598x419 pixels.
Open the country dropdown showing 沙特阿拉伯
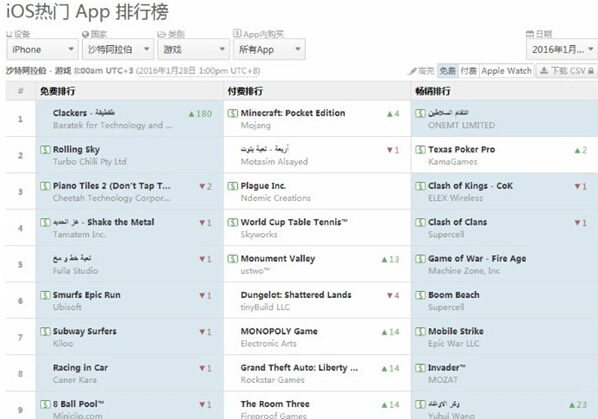[118, 49]
